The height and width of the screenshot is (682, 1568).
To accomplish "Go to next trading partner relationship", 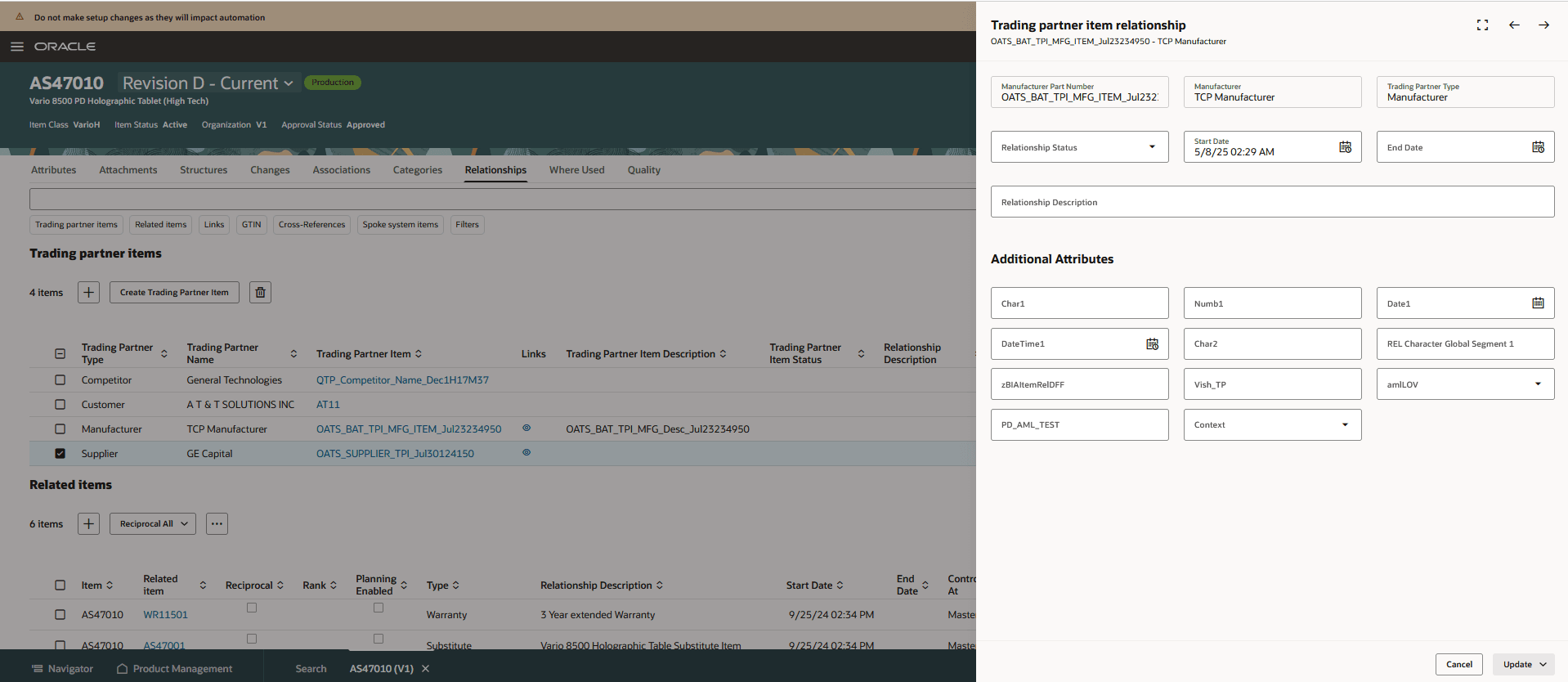I will point(1543,25).
